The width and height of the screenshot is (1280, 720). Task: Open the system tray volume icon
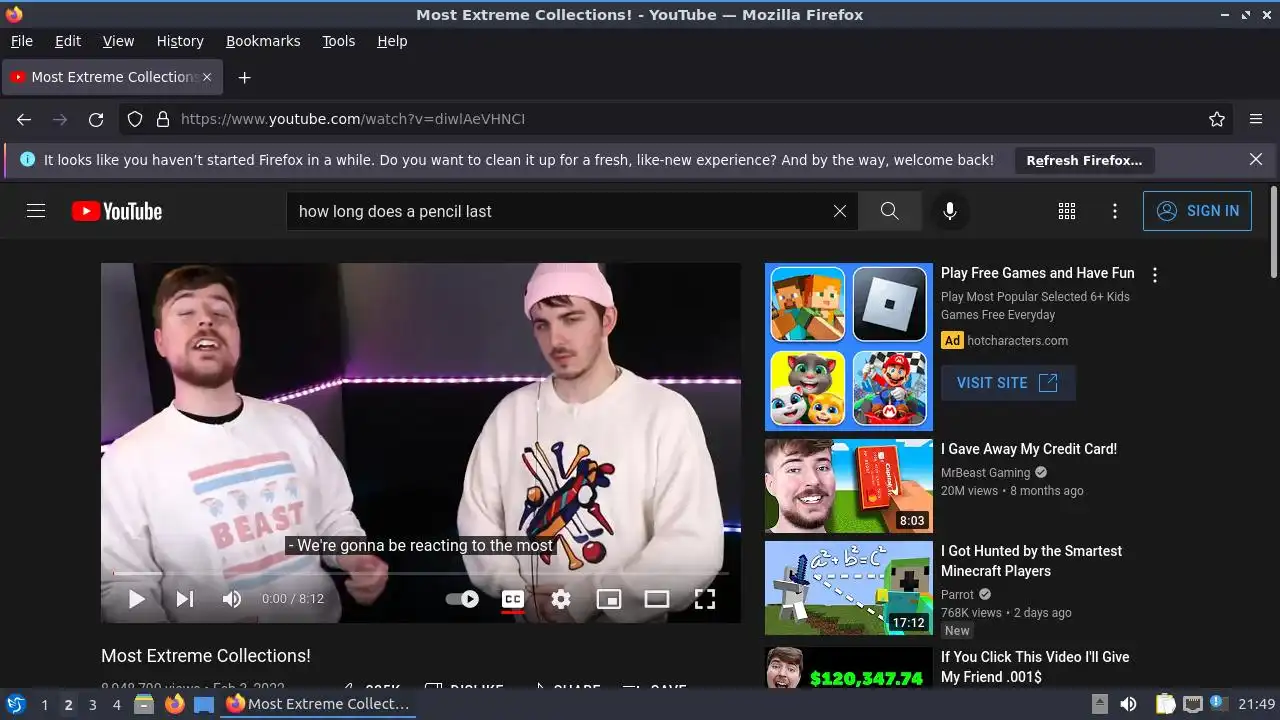click(x=1128, y=704)
